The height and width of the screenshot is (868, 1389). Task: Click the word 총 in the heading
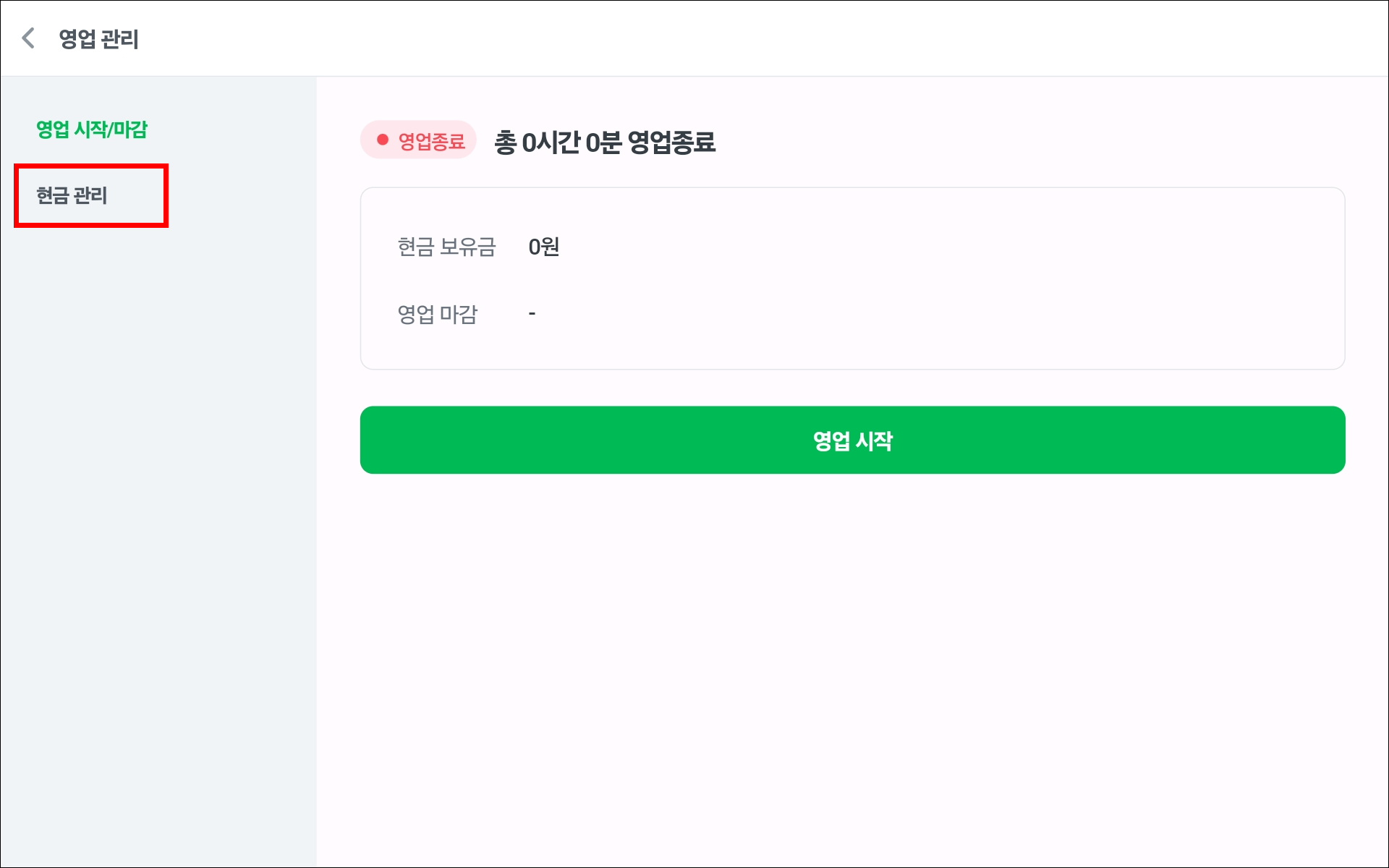coord(505,142)
